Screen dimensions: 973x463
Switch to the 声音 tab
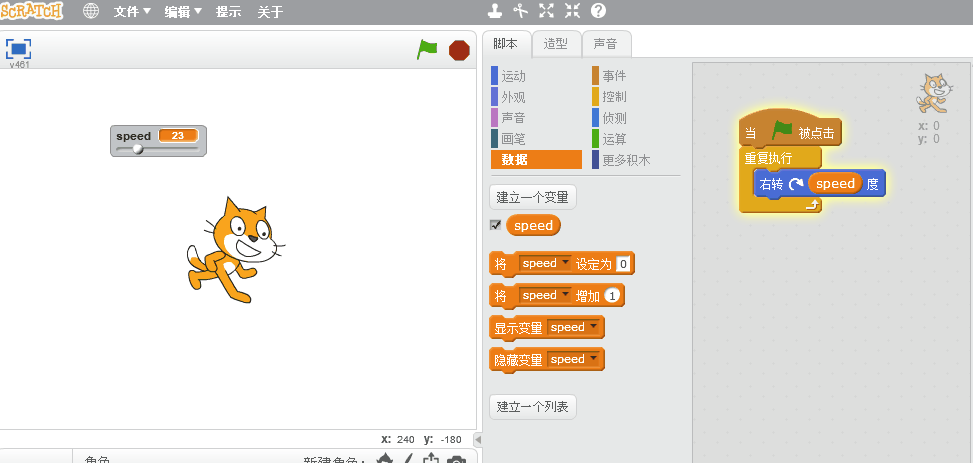[x=606, y=44]
